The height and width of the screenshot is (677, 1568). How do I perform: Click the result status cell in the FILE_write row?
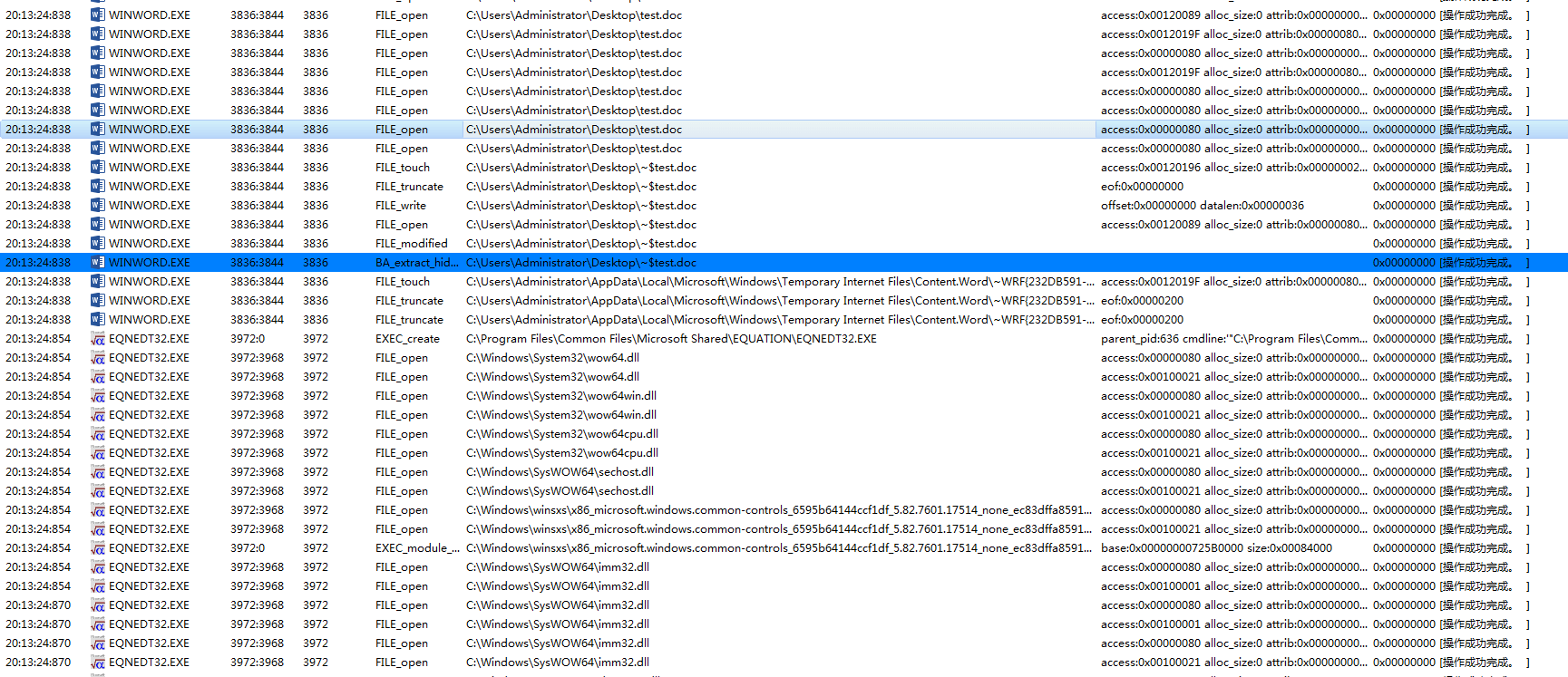[x=1450, y=205]
